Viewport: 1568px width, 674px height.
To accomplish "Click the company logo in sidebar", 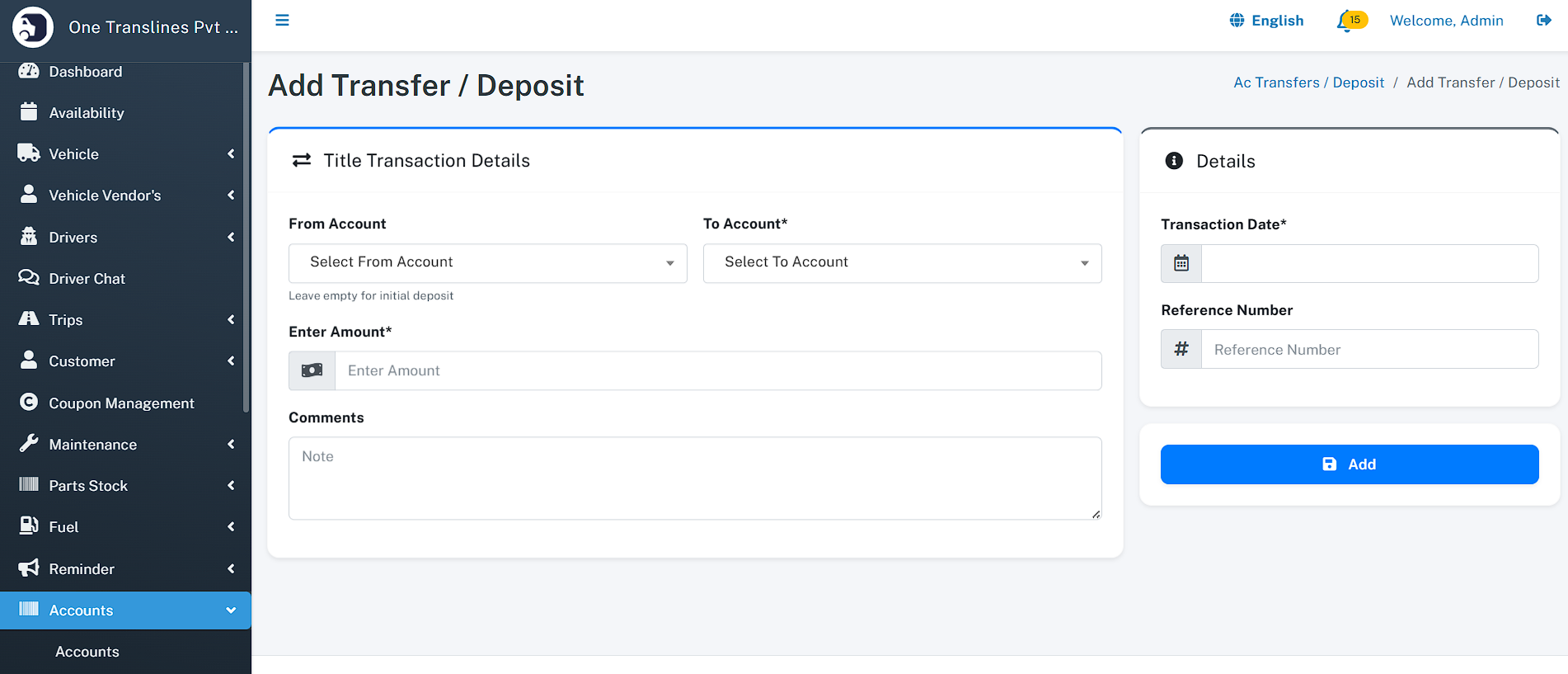I will coord(33,27).
